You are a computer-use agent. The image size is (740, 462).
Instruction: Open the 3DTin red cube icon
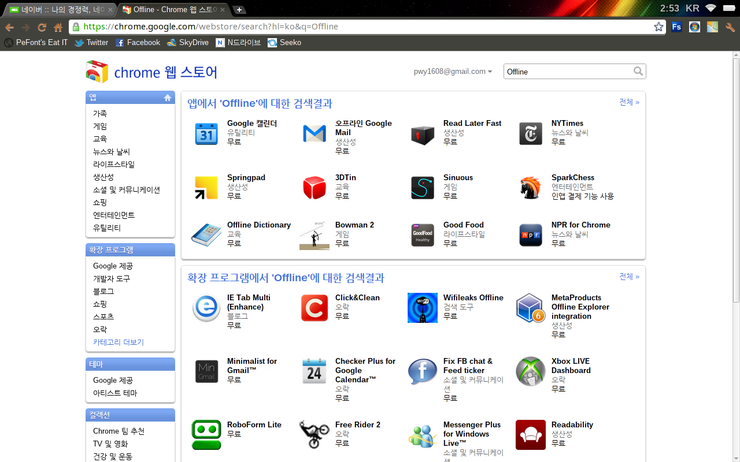(314, 187)
